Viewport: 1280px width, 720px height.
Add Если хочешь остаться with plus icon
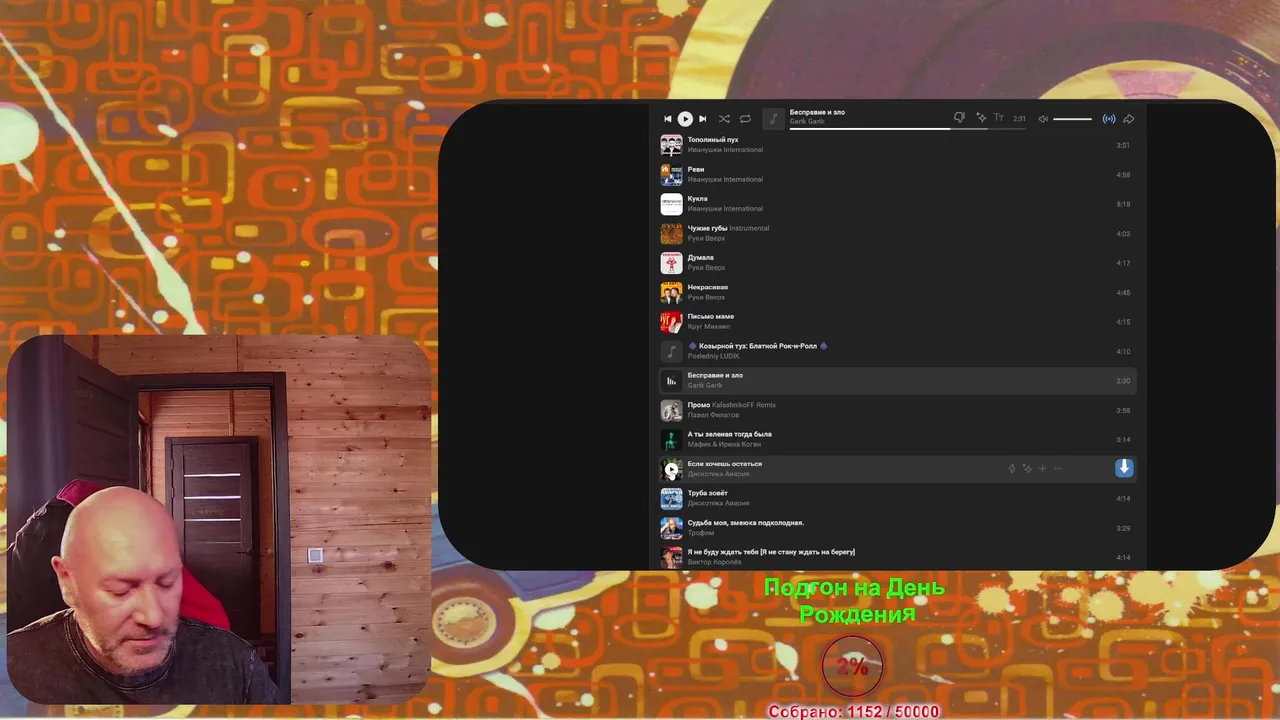[1042, 468]
